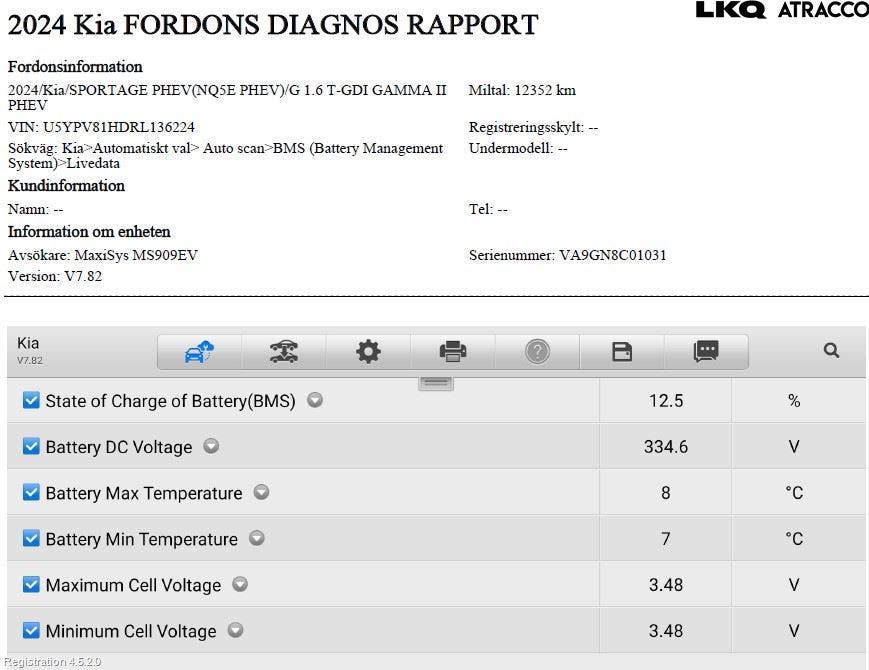
Task: Uncheck State of Charge of Battery(BMS)
Action: (31, 401)
